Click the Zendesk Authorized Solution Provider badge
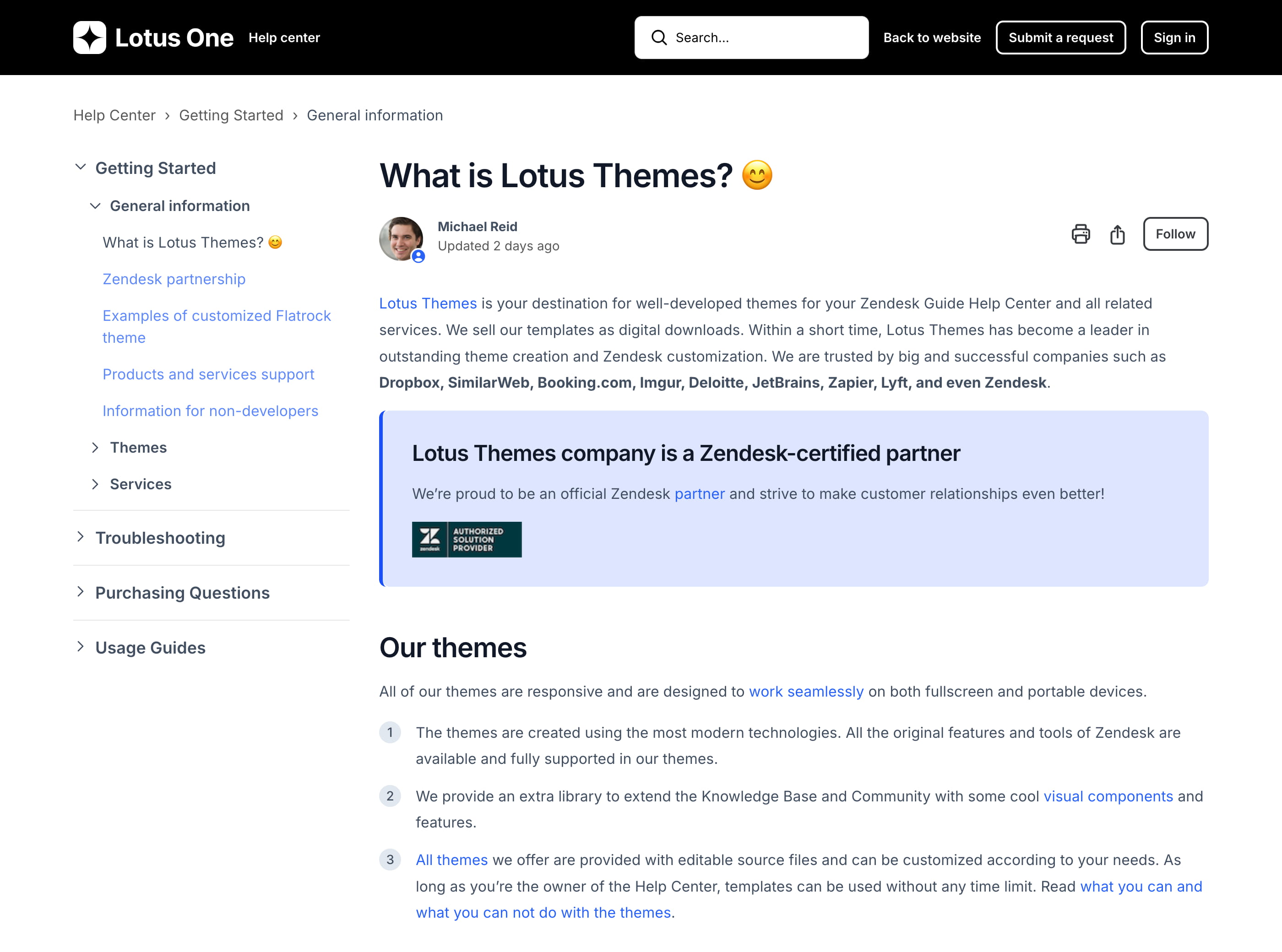 (x=467, y=539)
